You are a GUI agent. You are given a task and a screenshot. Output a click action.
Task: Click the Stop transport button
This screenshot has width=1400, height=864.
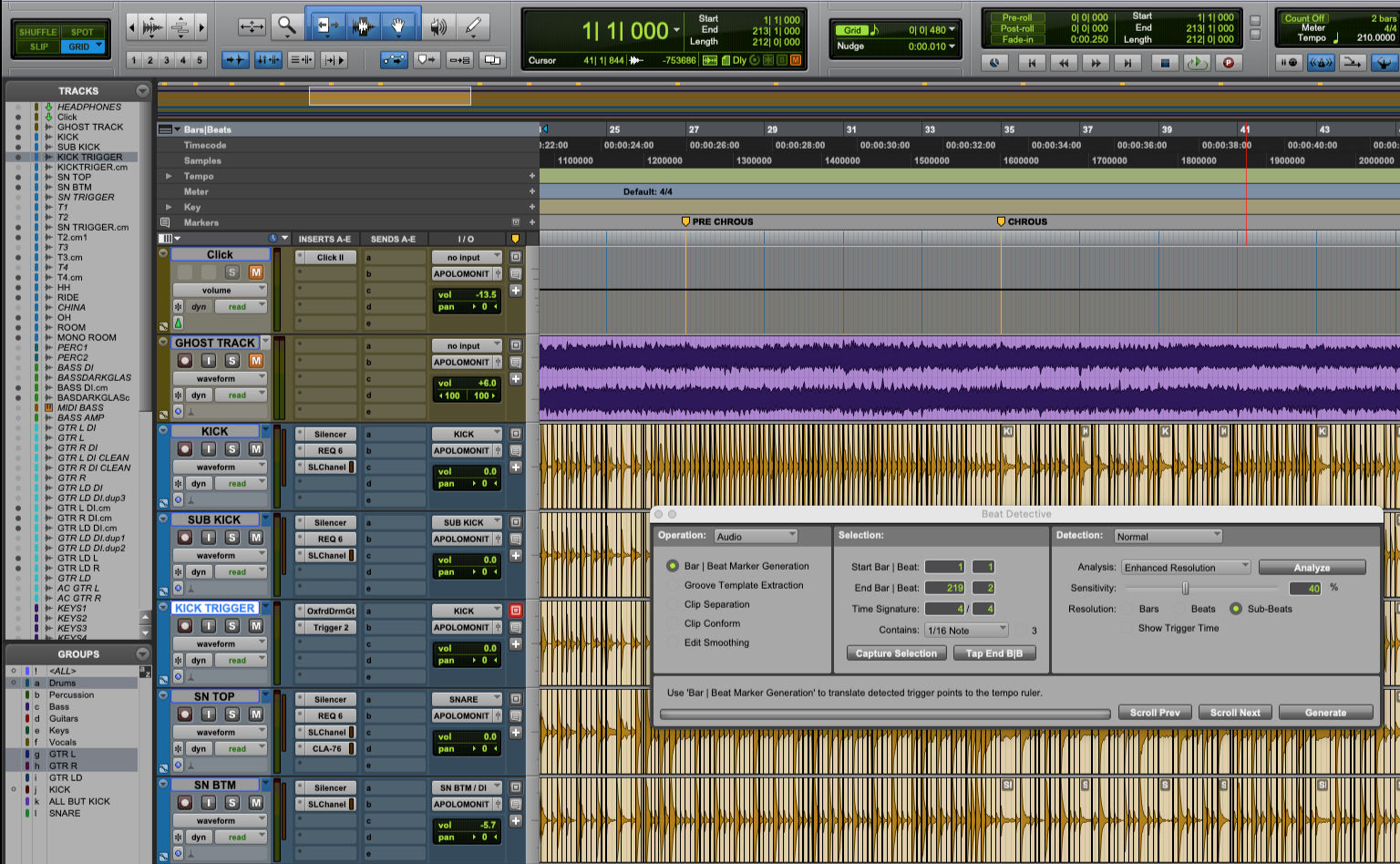(x=1164, y=63)
